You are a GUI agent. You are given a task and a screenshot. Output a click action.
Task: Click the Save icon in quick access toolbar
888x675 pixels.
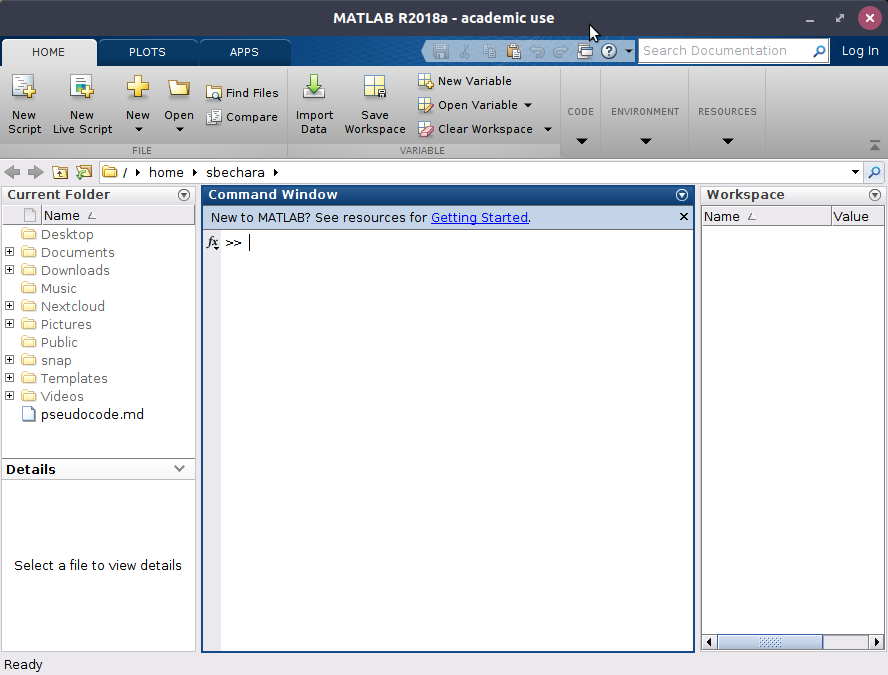tap(441, 52)
